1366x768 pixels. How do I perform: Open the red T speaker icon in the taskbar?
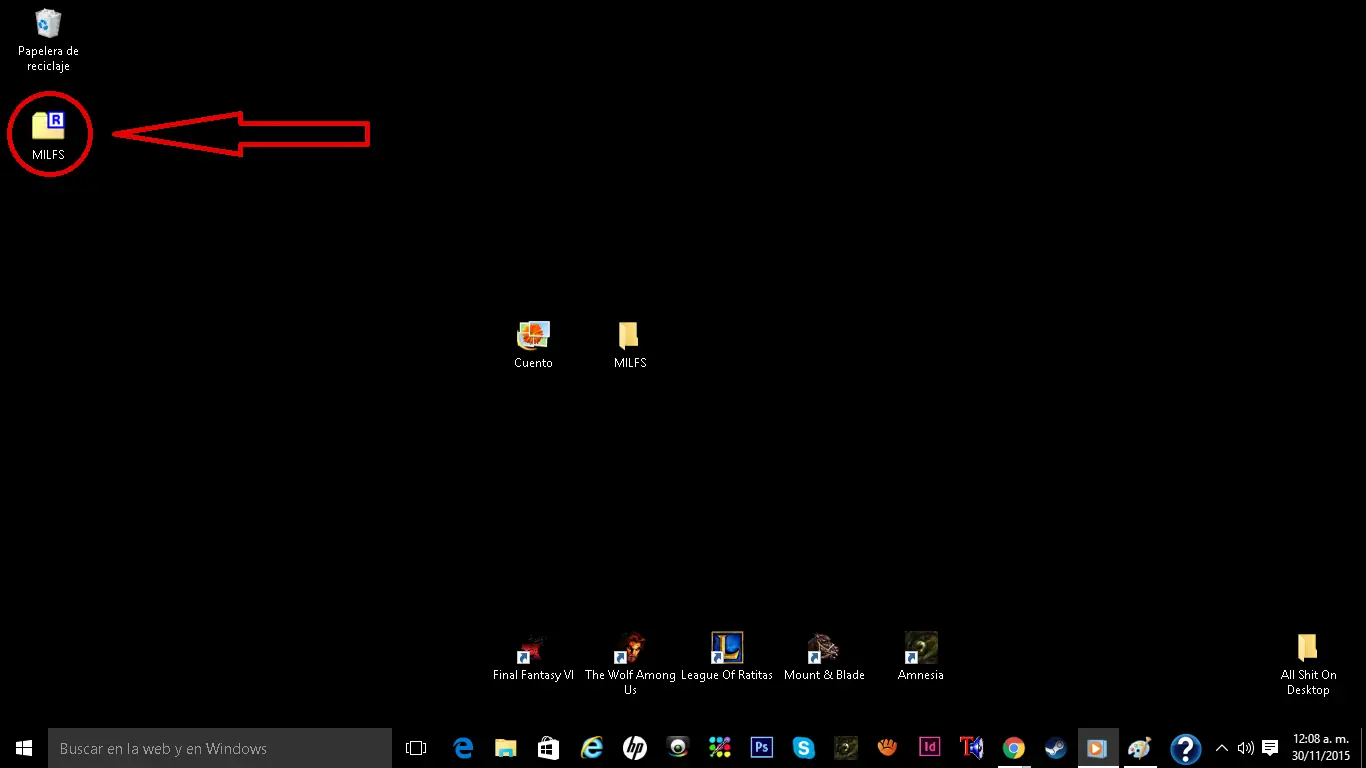[972, 748]
